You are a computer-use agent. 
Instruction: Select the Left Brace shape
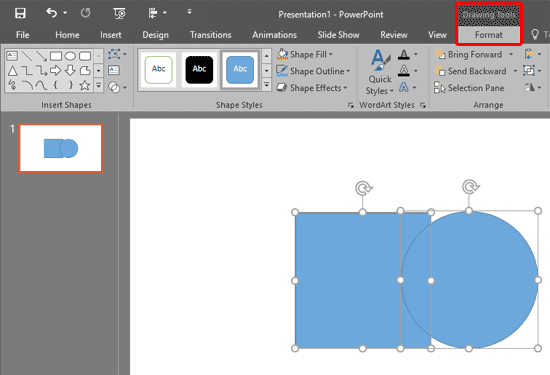point(55,85)
